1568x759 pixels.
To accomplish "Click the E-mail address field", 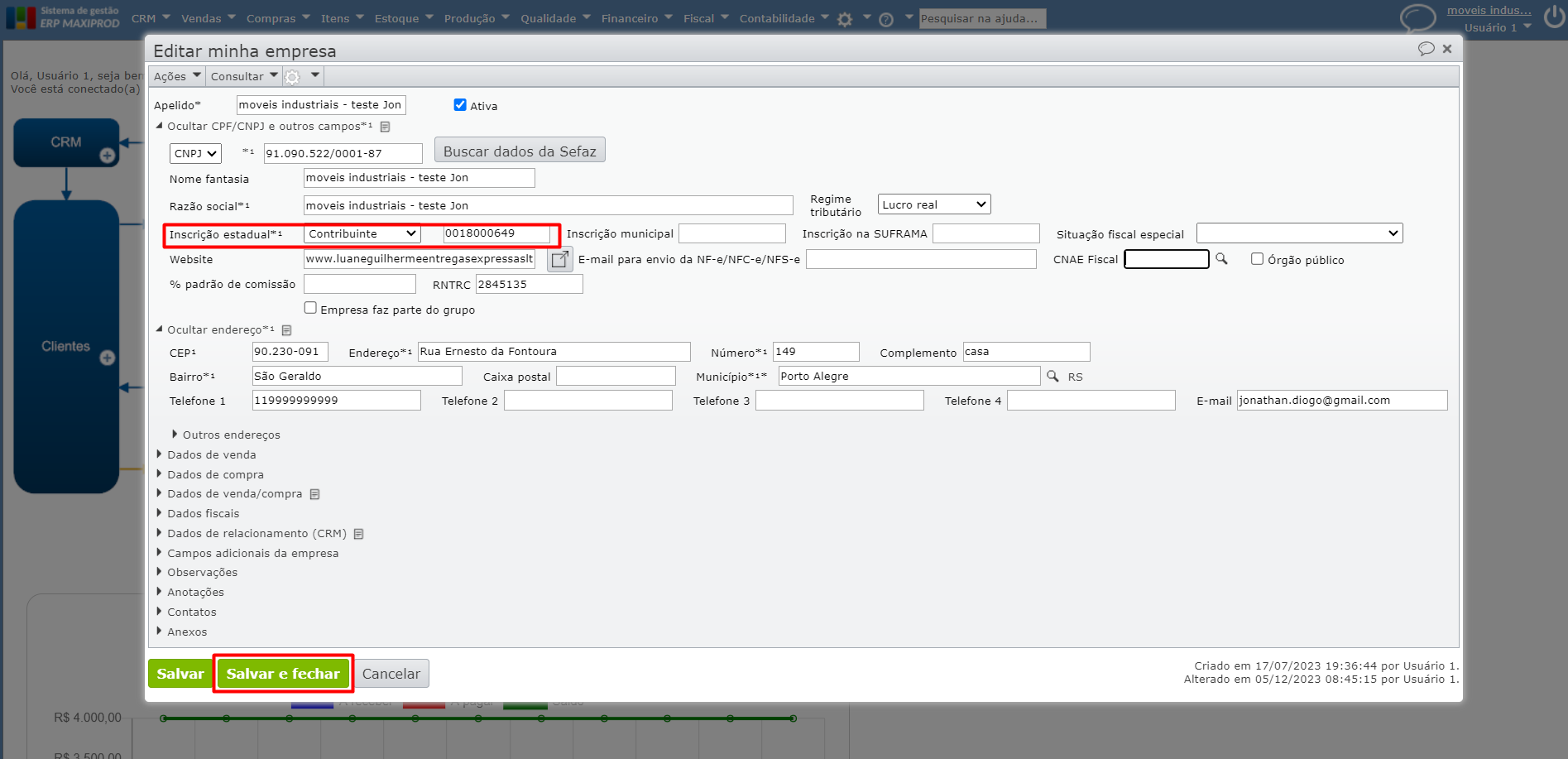I will [1342, 401].
